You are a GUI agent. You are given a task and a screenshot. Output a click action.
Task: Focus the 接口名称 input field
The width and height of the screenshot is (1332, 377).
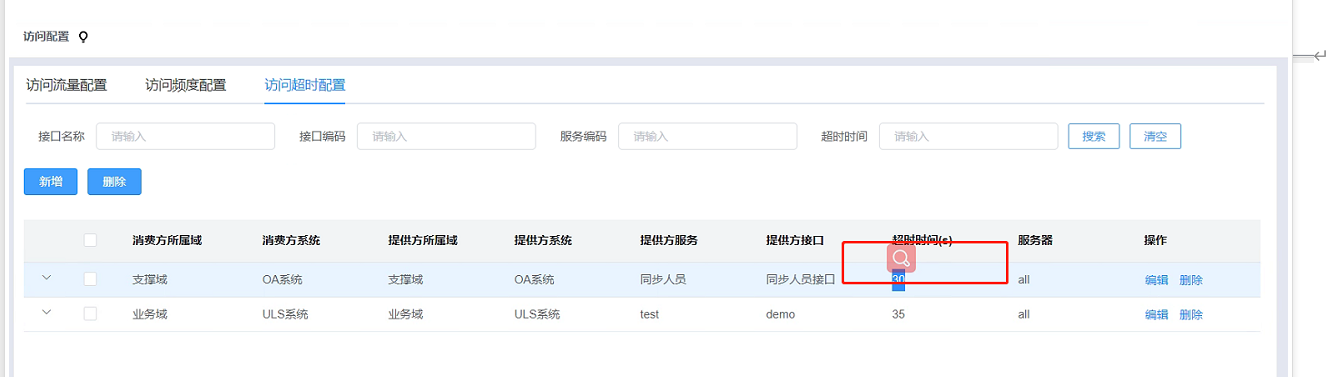pyautogui.click(x=185, y=136)
